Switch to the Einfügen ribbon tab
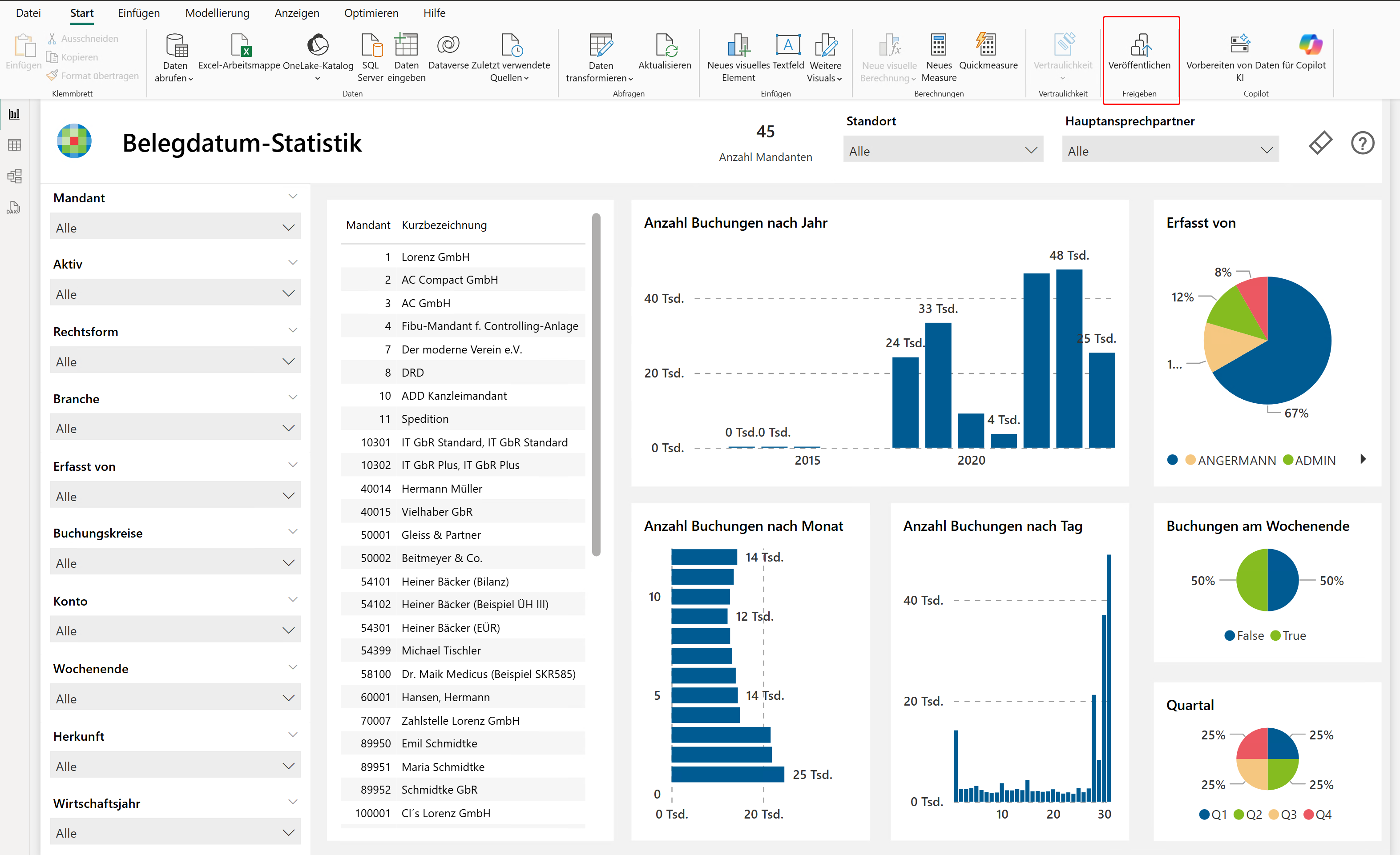Viewport: 1400px width, 855px height. (x=139, y=12)
